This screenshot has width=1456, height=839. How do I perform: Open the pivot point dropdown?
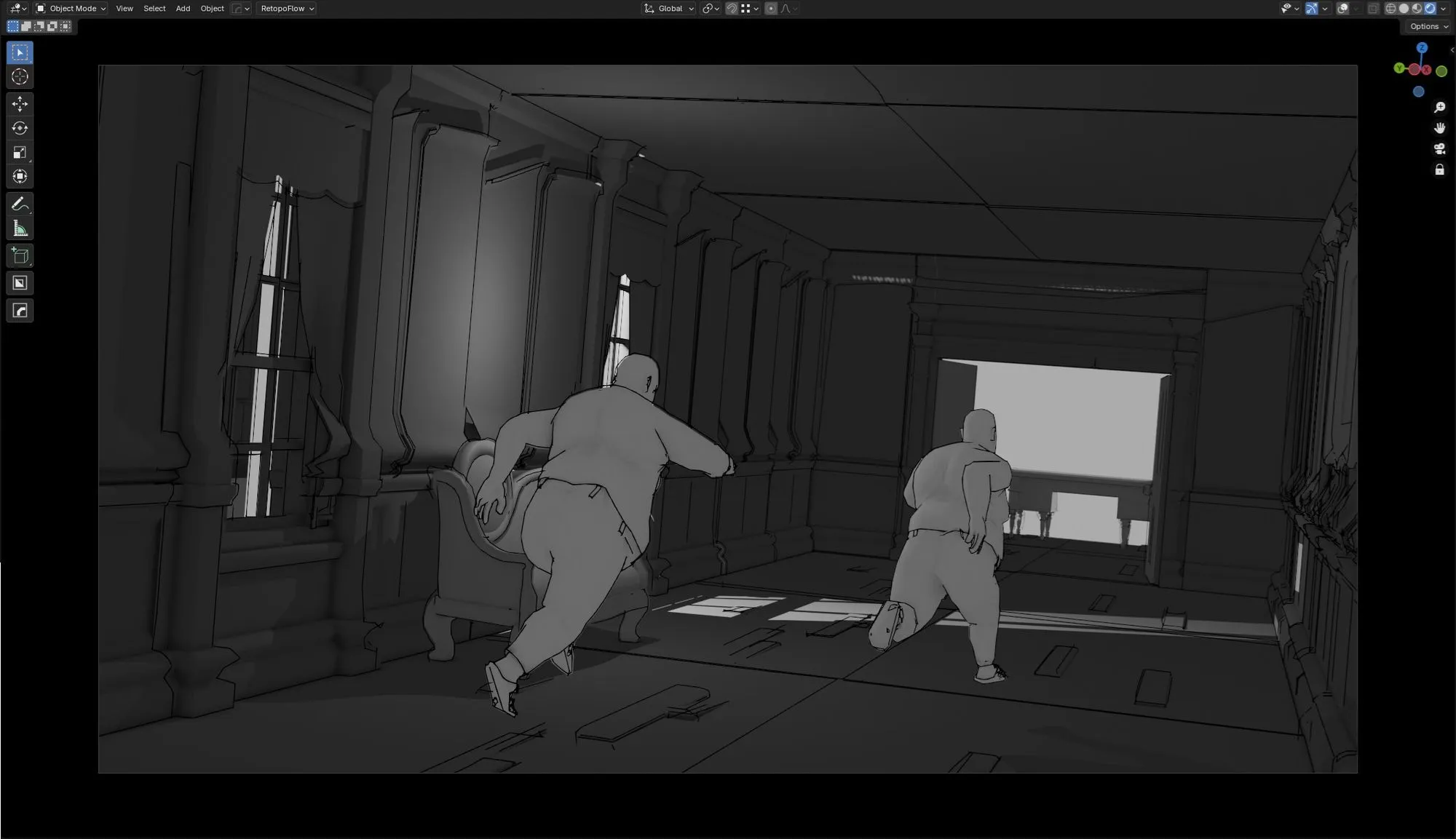pos(711,9)
